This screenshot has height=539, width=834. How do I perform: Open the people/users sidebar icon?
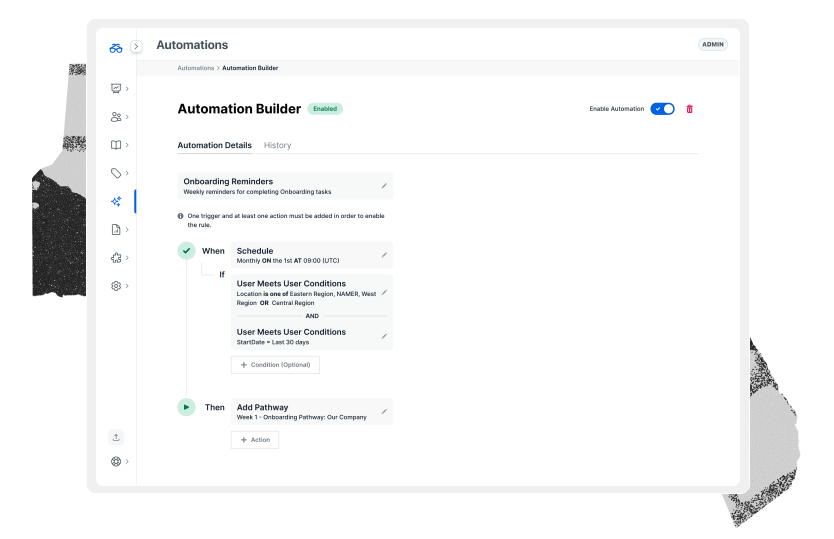coord(116,117)
